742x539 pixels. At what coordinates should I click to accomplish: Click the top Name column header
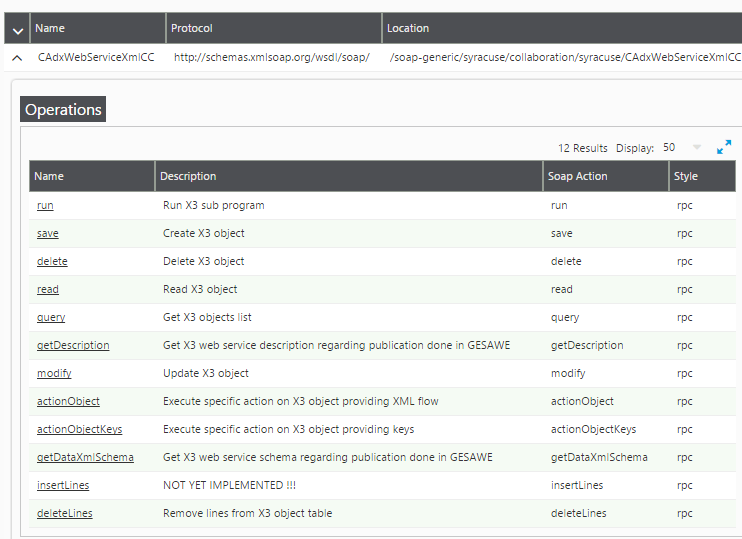click(97, 28)
